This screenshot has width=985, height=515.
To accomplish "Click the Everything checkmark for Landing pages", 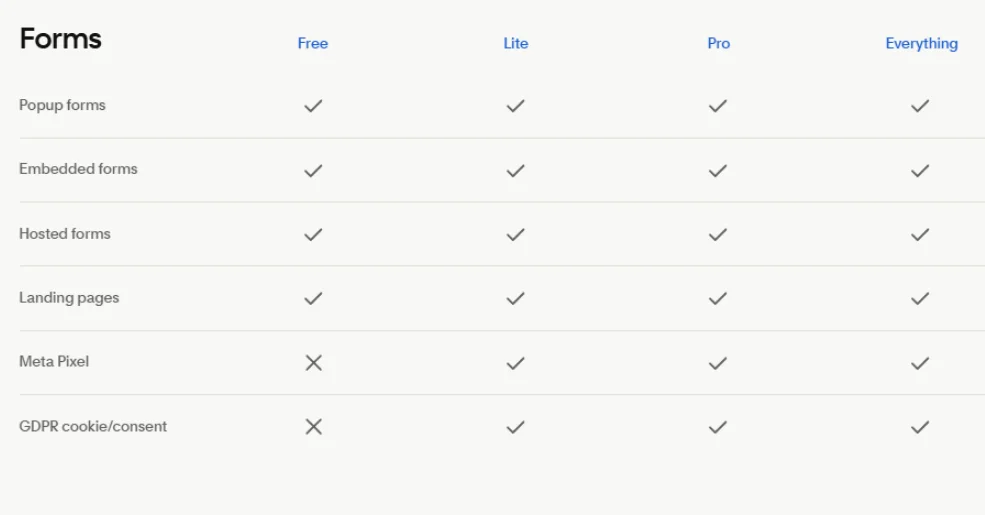I will 920,298.
